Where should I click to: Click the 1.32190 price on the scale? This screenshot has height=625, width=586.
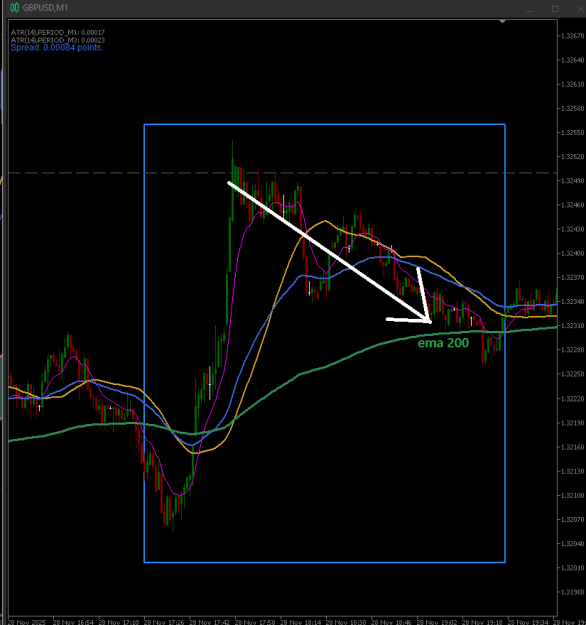572,423
